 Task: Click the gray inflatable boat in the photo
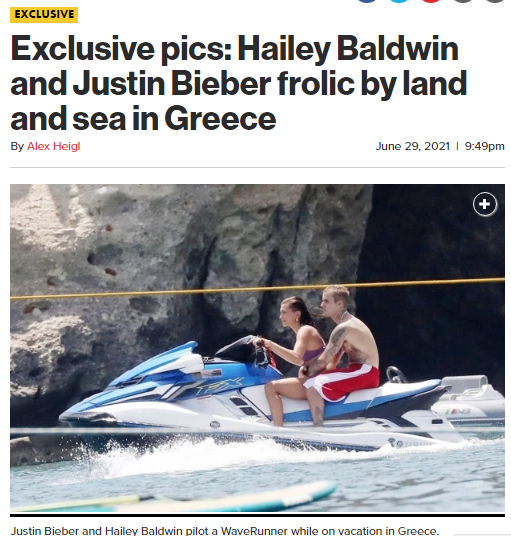click(x=470, y=398)
